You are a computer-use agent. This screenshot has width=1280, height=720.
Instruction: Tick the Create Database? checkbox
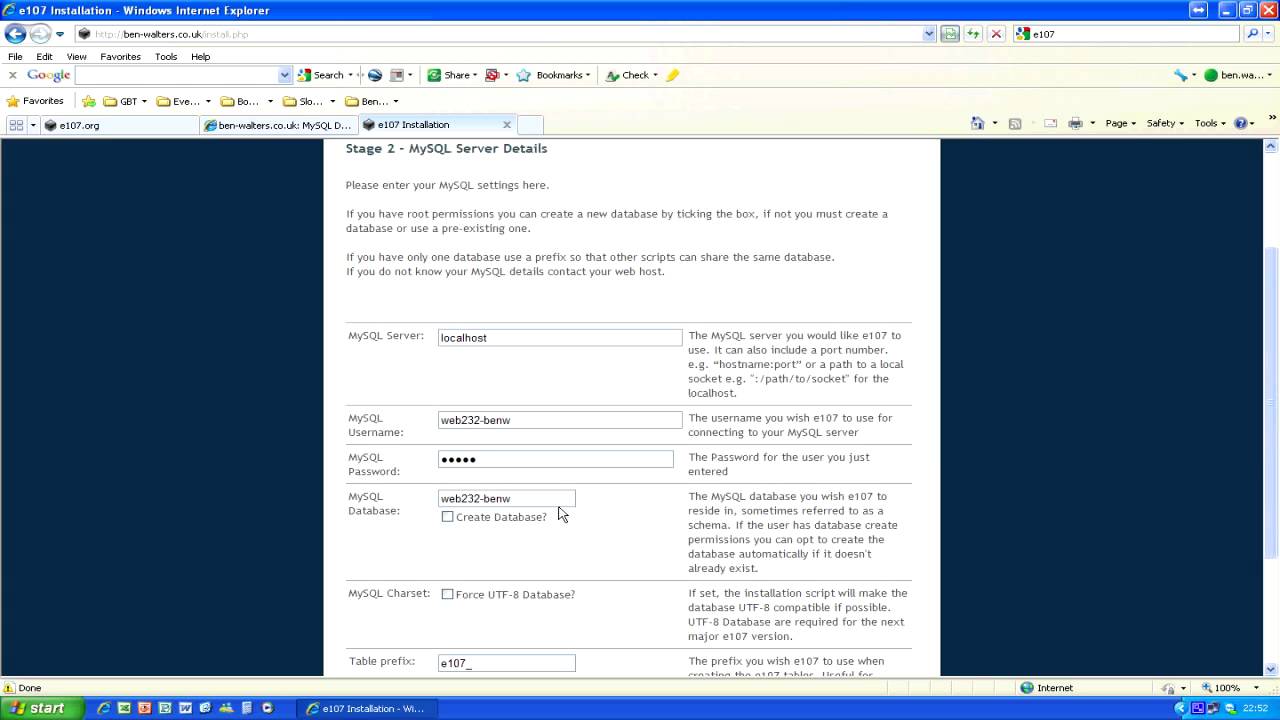[447, 517]
